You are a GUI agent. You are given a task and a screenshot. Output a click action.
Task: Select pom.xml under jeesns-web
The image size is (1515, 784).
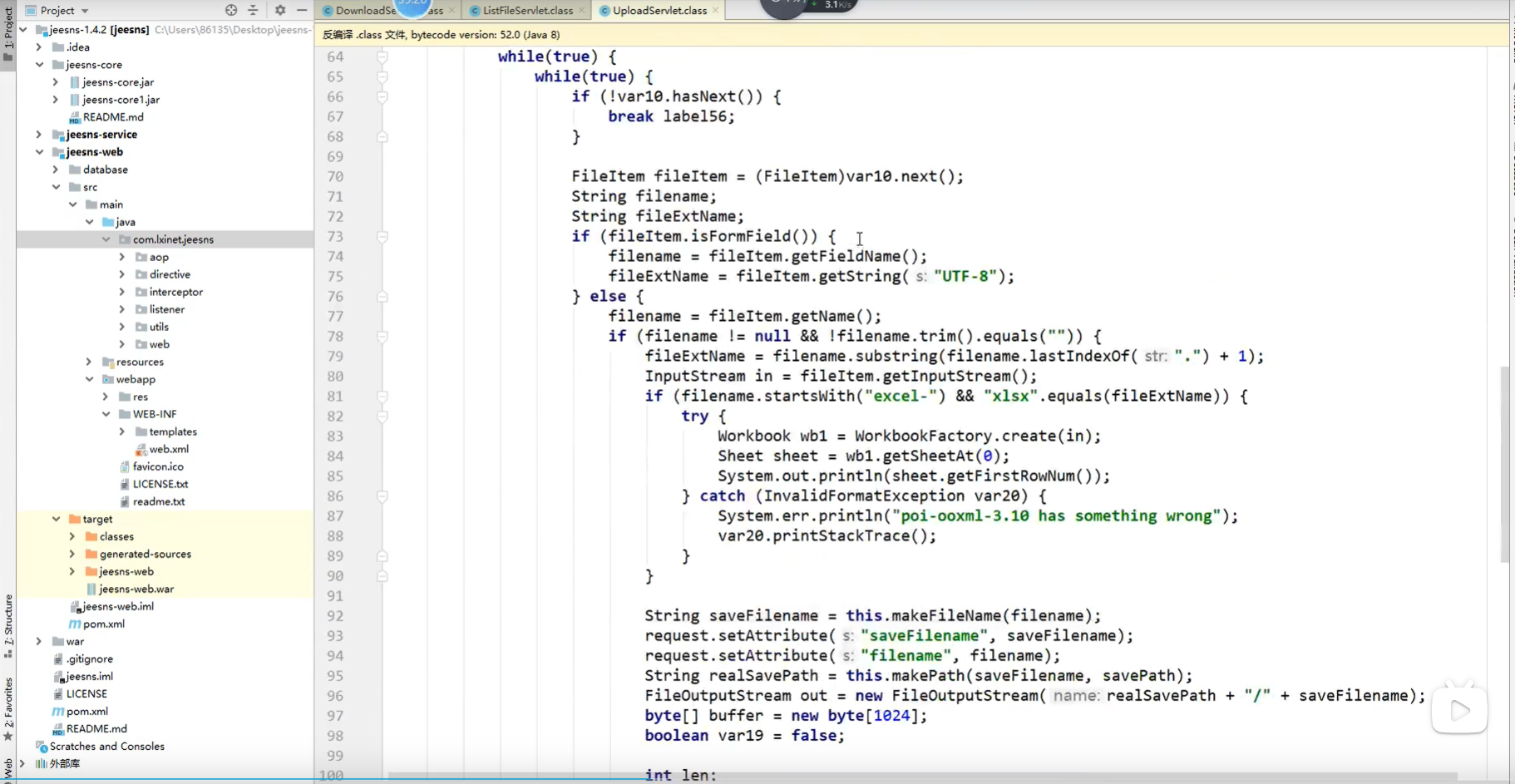103,624
